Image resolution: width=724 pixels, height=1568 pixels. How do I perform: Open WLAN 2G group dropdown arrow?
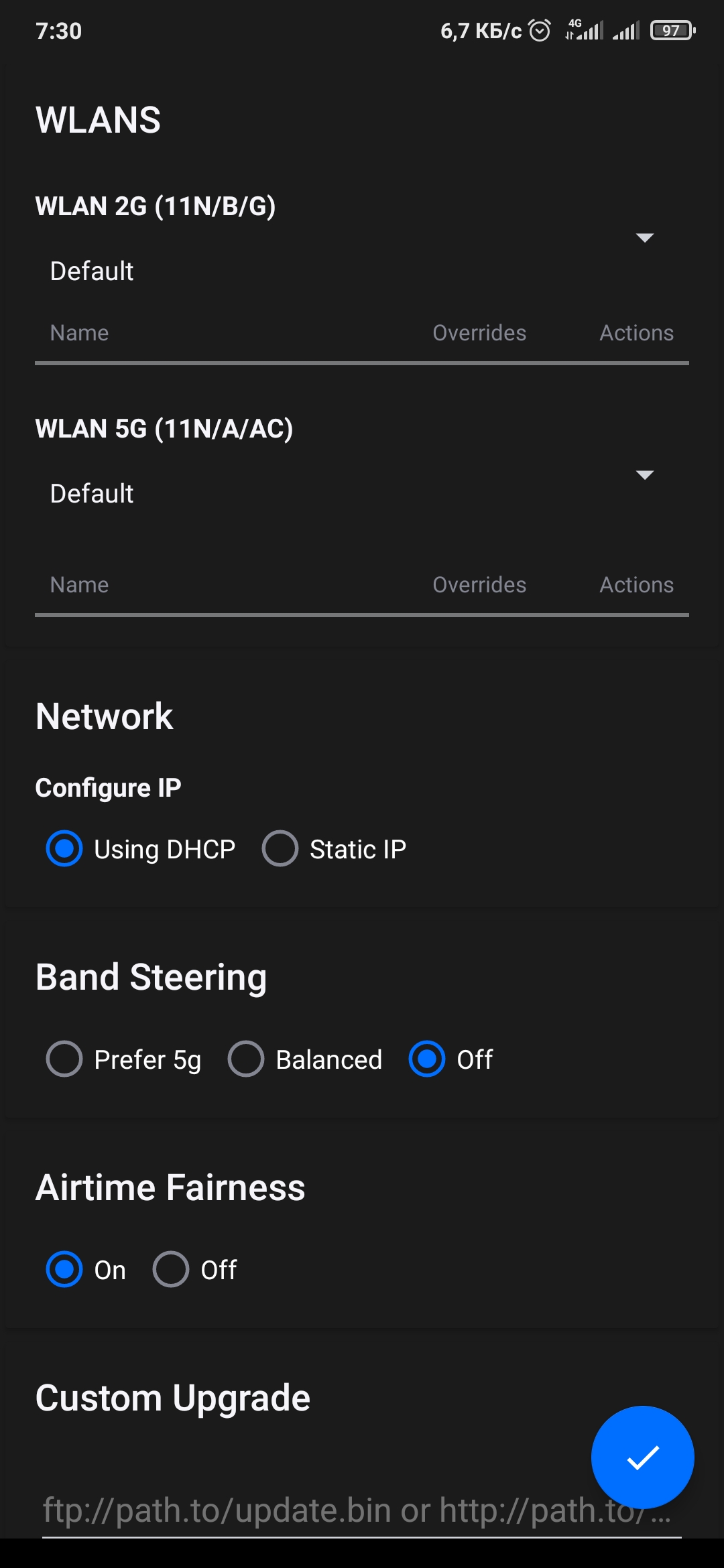point(644,238)
